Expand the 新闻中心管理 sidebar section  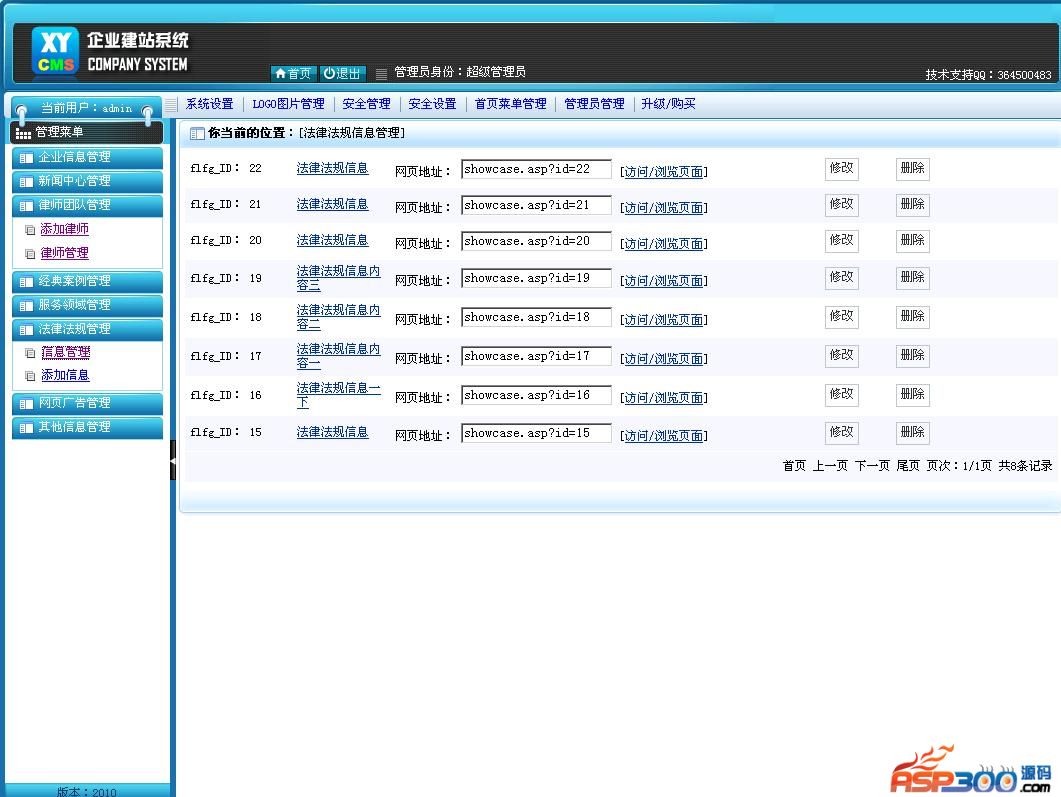(87, 181)
